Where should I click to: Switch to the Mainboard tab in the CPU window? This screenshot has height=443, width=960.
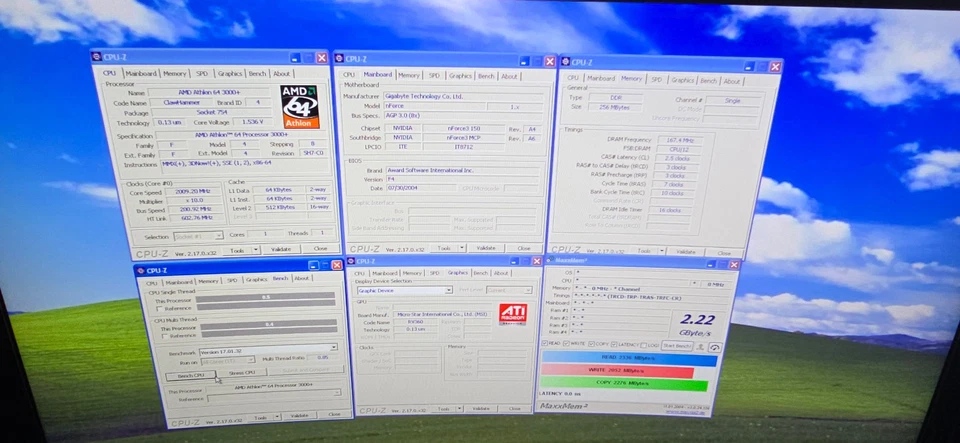[141, 73]
